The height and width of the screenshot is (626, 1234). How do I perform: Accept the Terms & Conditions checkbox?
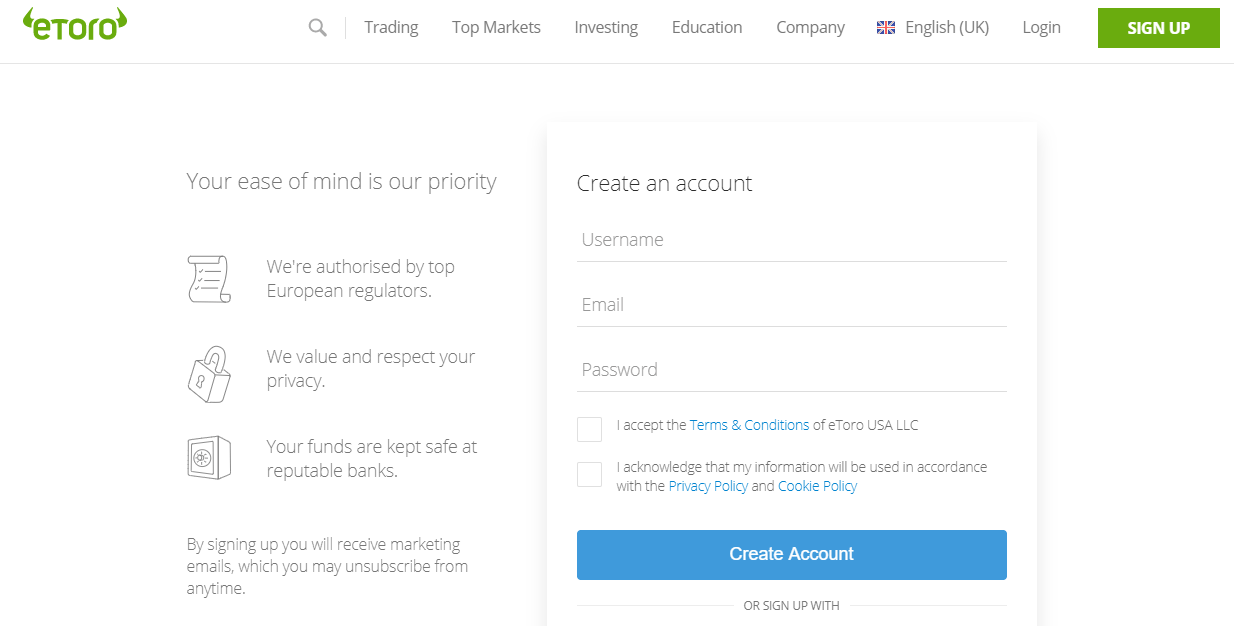click(589, 429)
